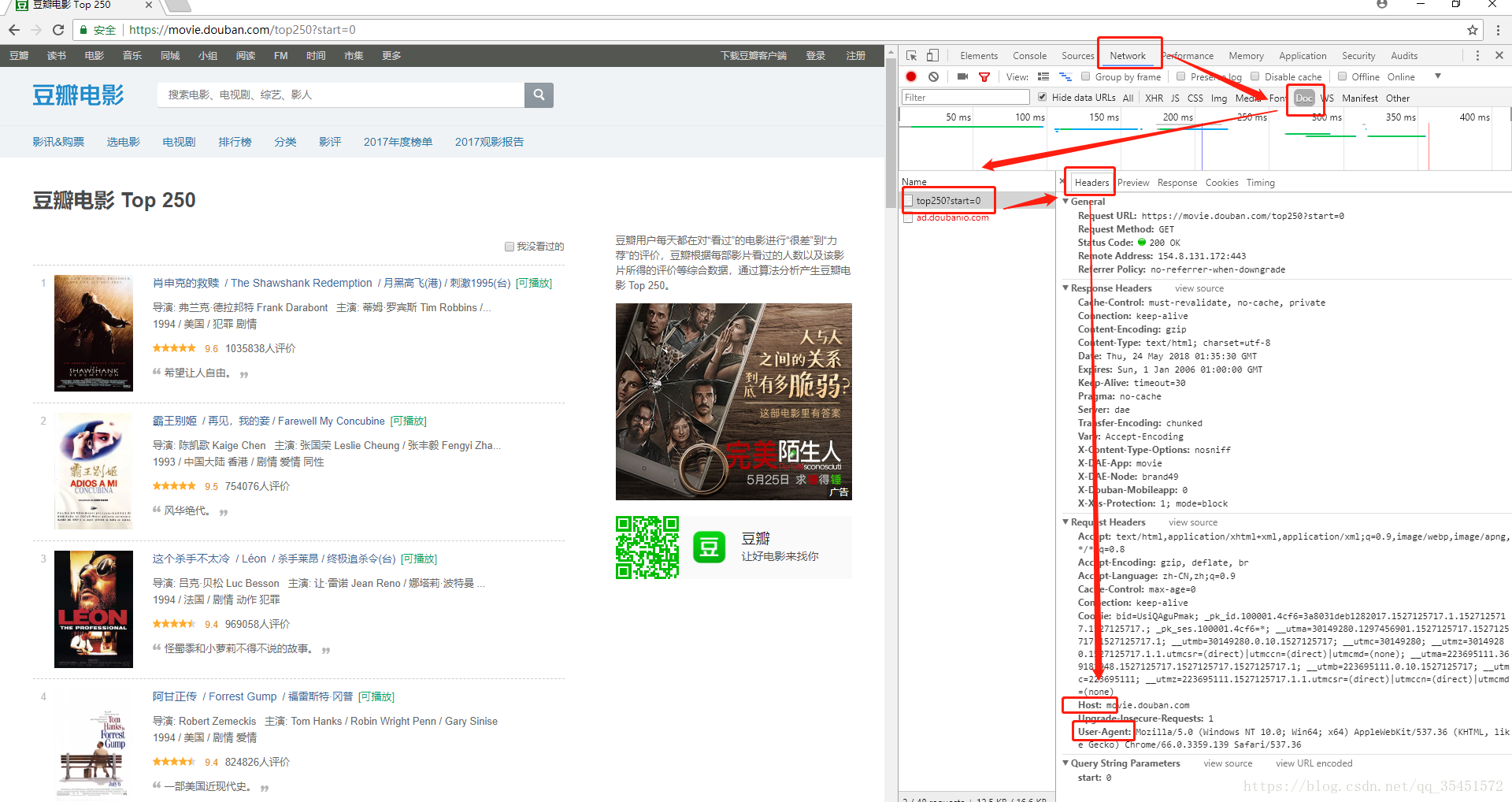Image resolution: width=1512 pixels, height=802 pixels.
Task: Tick the Offline checkbox
Action: coord(1343,76)
